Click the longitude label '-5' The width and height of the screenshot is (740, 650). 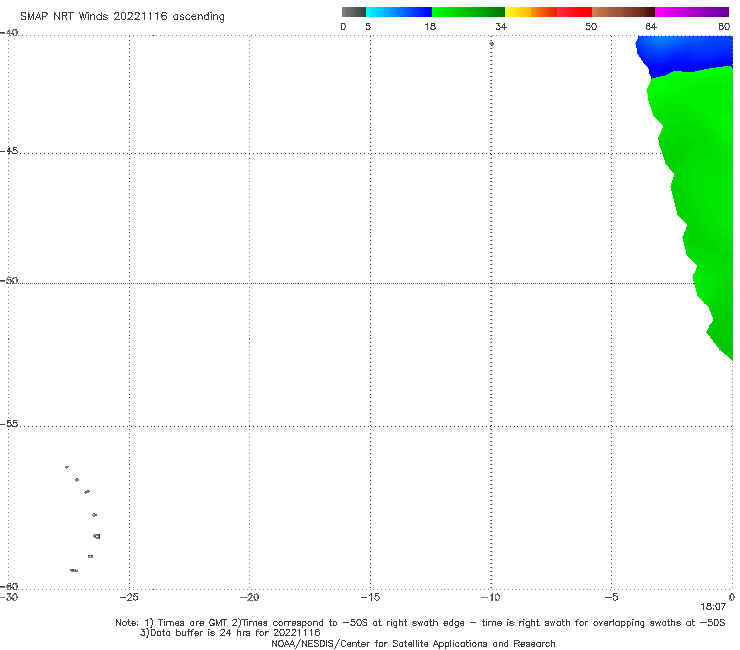click(x=611, y=597)
